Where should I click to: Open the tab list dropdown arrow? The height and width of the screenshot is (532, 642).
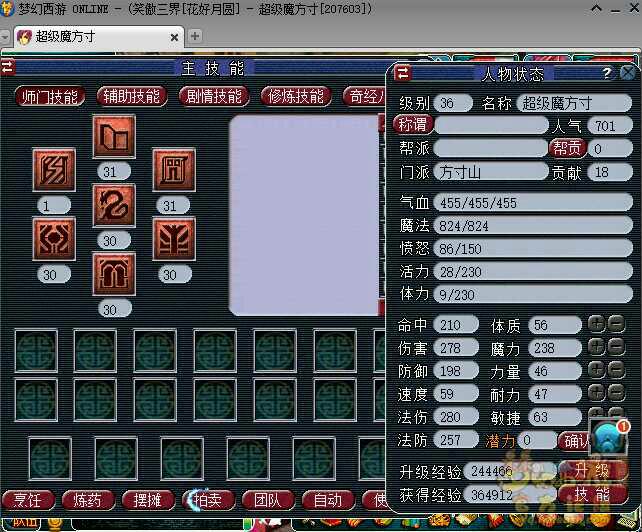click(5, 37)
